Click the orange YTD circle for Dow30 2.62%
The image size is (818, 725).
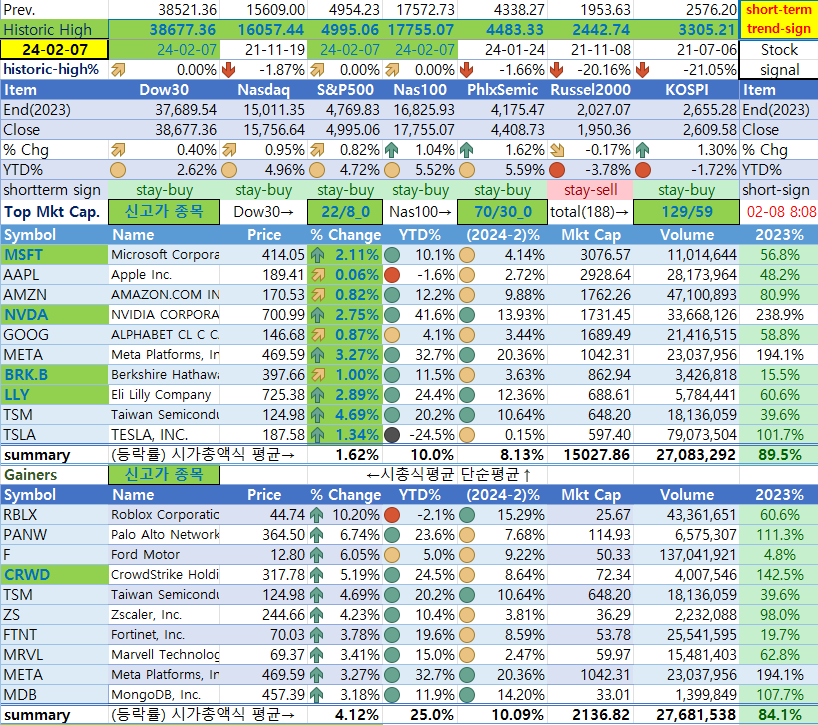(x=118, y=170)
